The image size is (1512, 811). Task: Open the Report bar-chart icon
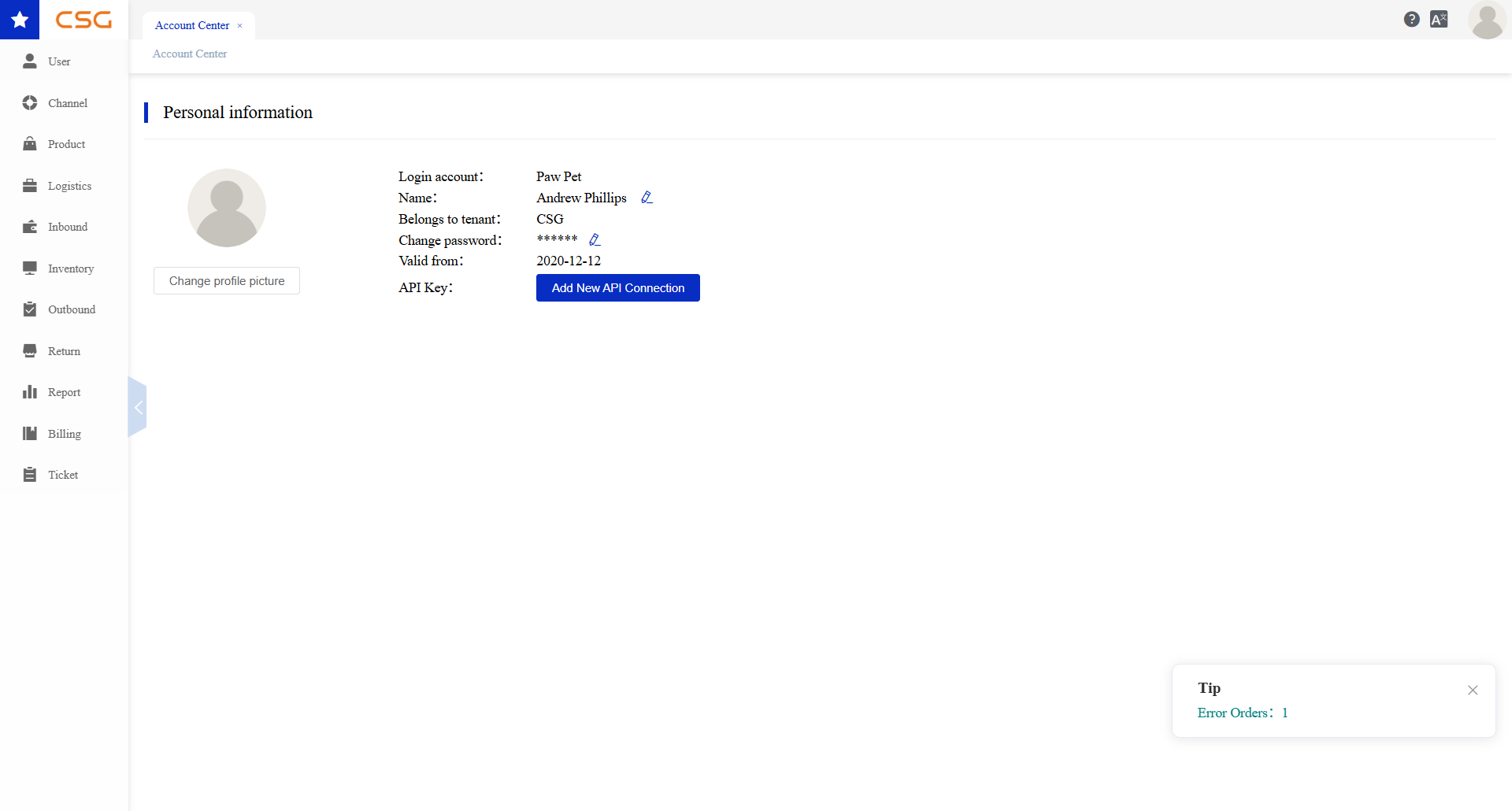click(x=30, y=392)
